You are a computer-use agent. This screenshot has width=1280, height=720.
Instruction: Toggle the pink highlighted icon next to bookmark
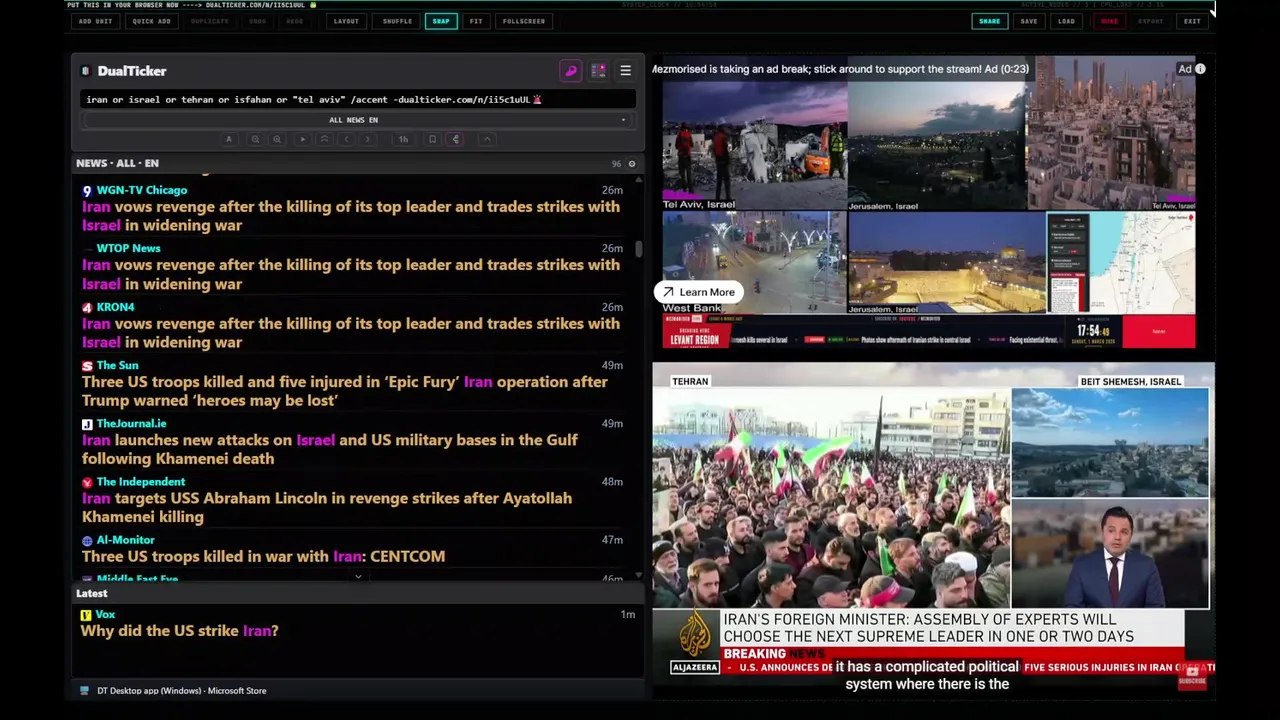456,139
